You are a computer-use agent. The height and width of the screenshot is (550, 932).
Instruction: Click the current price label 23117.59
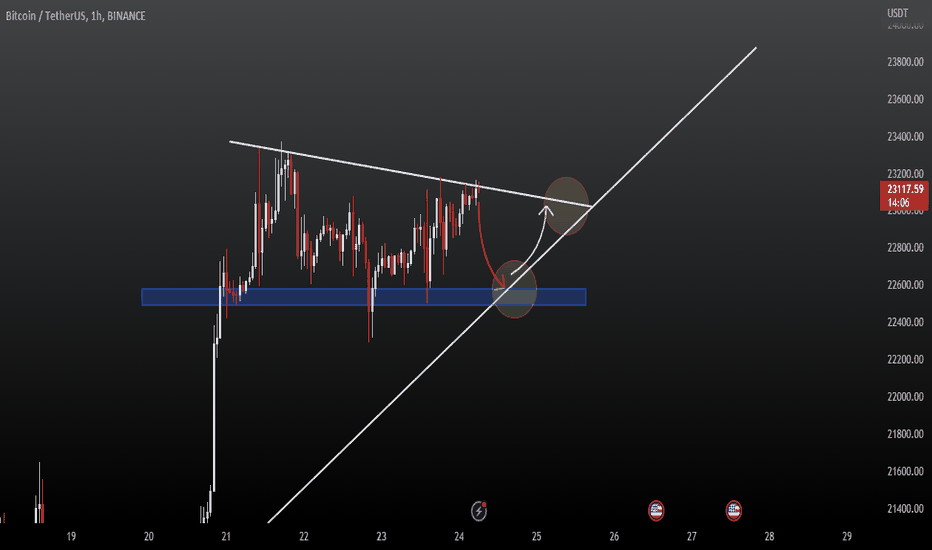click(x=905, y=189)
